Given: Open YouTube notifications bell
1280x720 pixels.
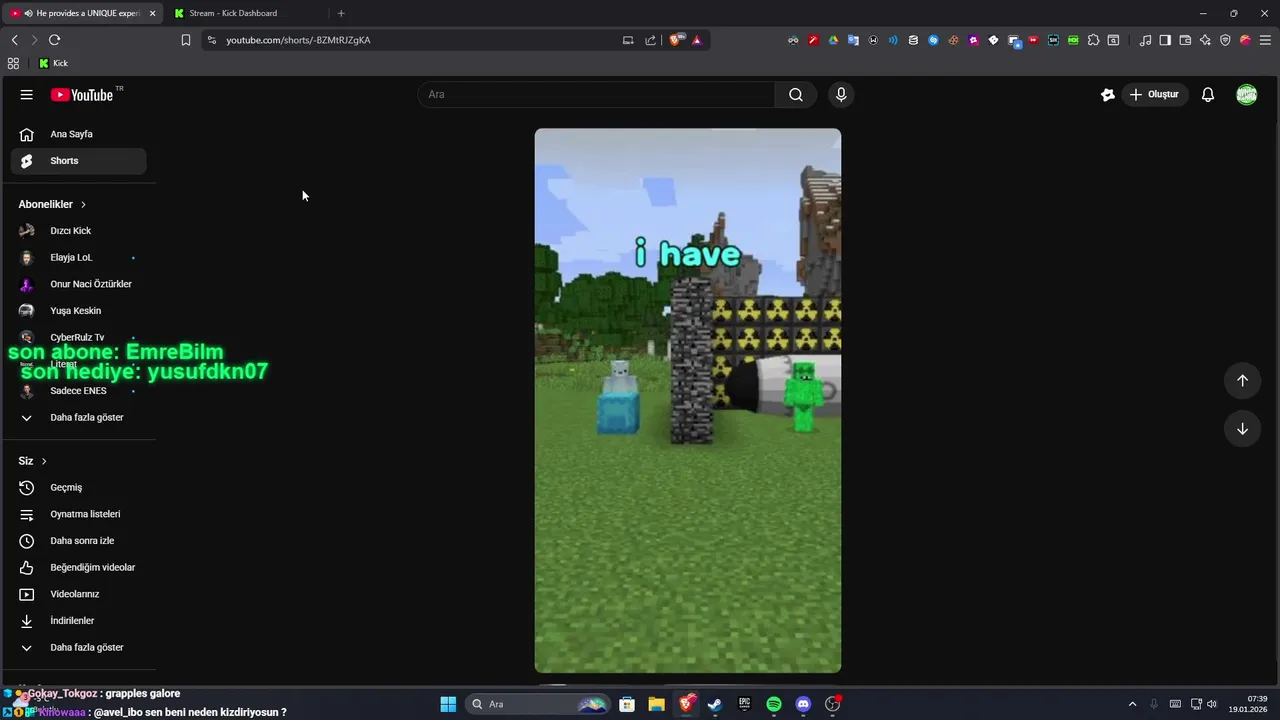Looking at the screenshot, I should [1208, 94].
